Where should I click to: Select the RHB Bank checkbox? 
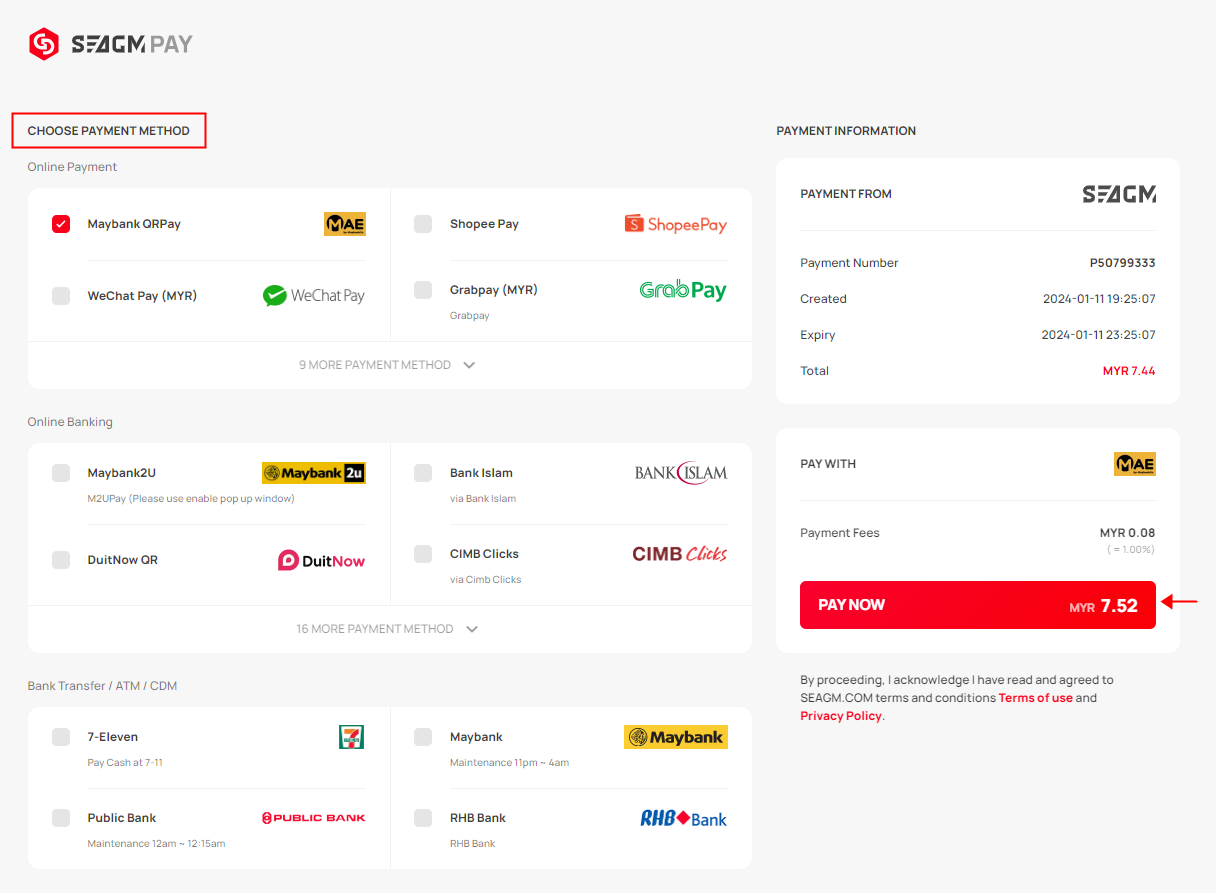[x=423, y=818]
